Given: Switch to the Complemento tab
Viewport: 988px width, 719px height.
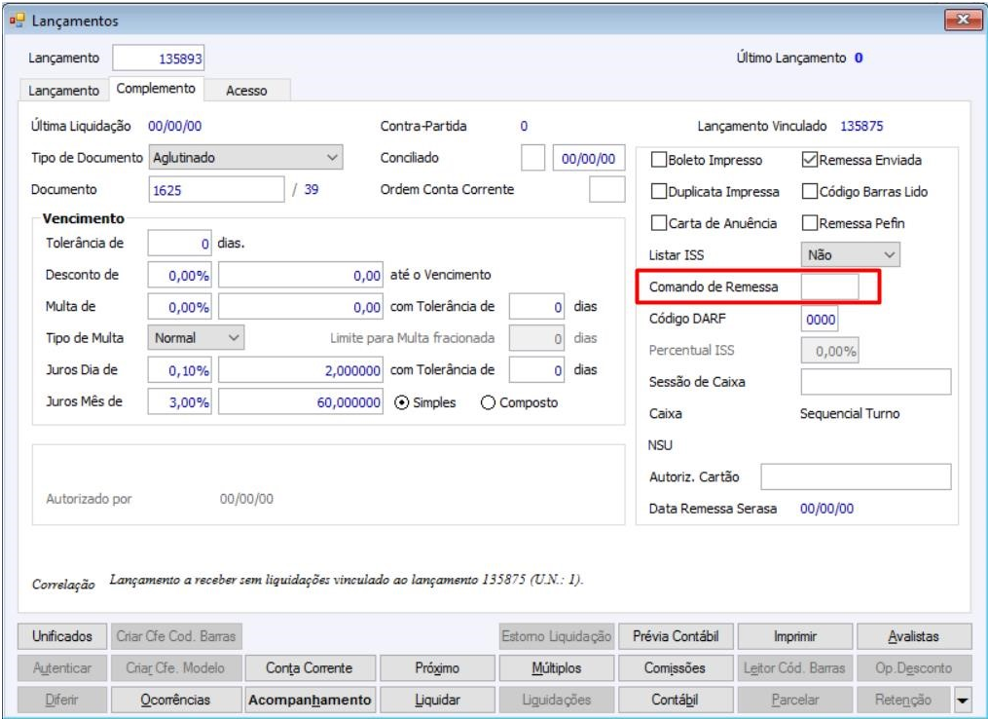Looking at the screenshot, I should 156,89.
